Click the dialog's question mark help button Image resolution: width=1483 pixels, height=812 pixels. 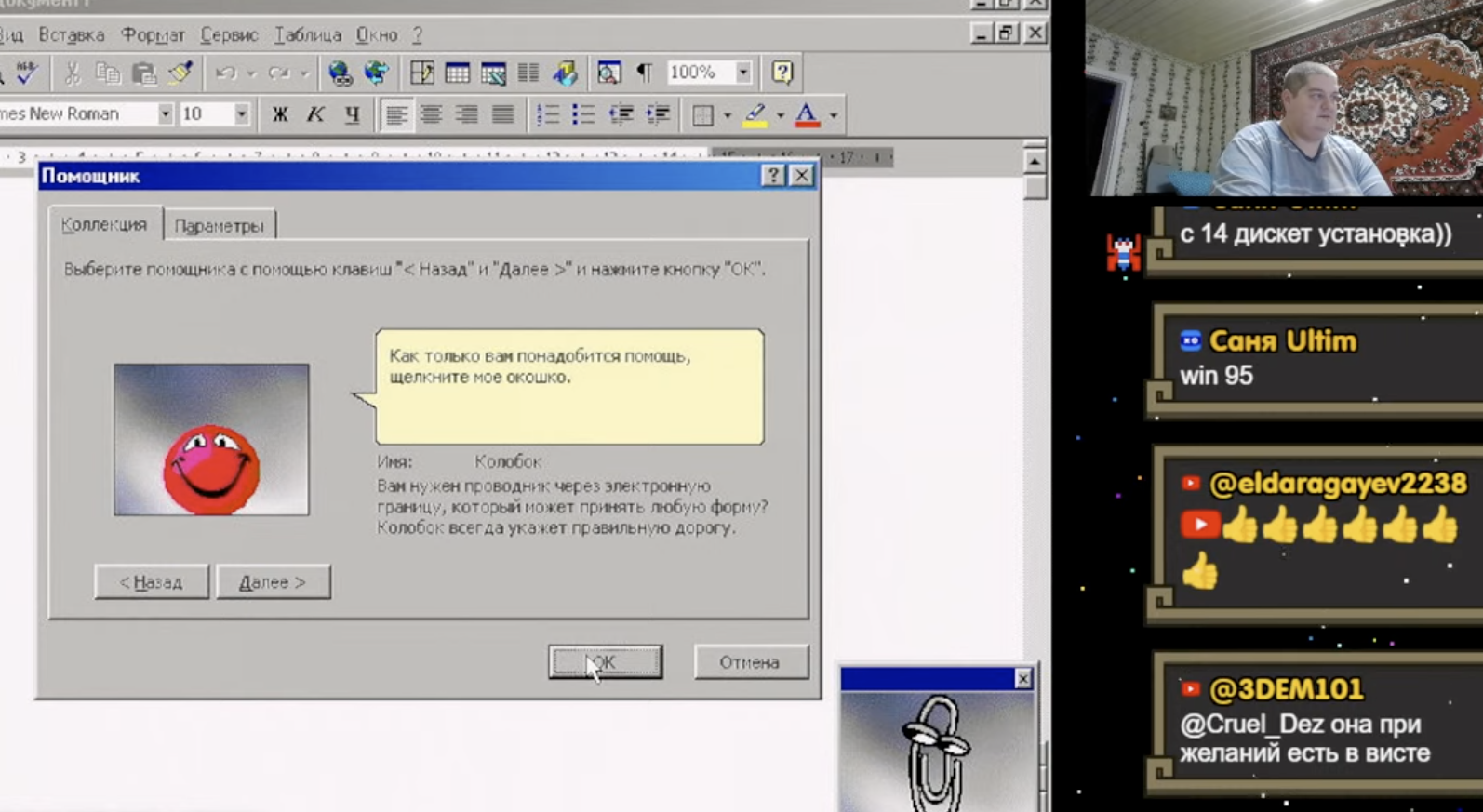pos(772,176)
